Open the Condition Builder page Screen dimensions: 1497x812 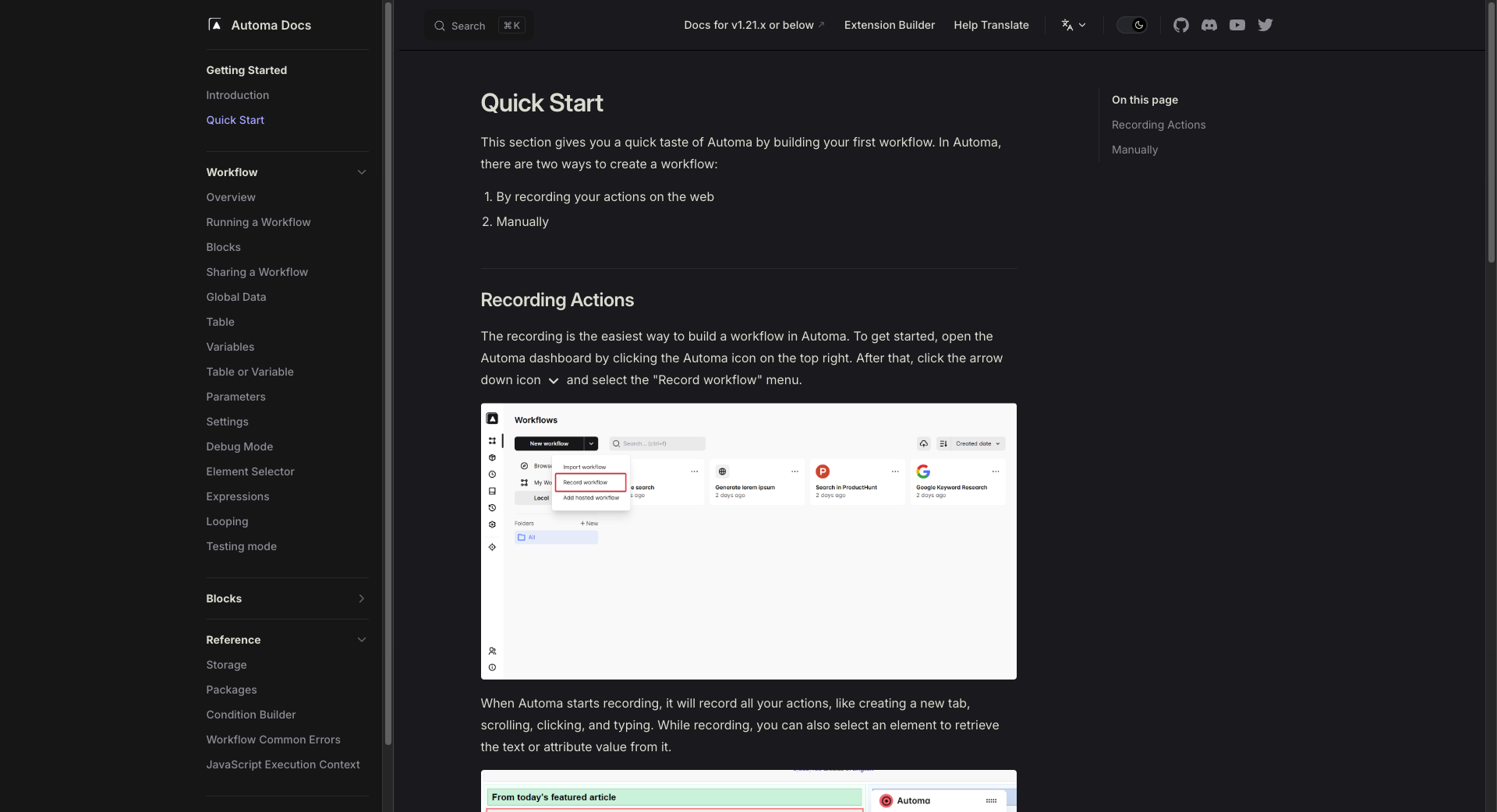pos(251,715)
